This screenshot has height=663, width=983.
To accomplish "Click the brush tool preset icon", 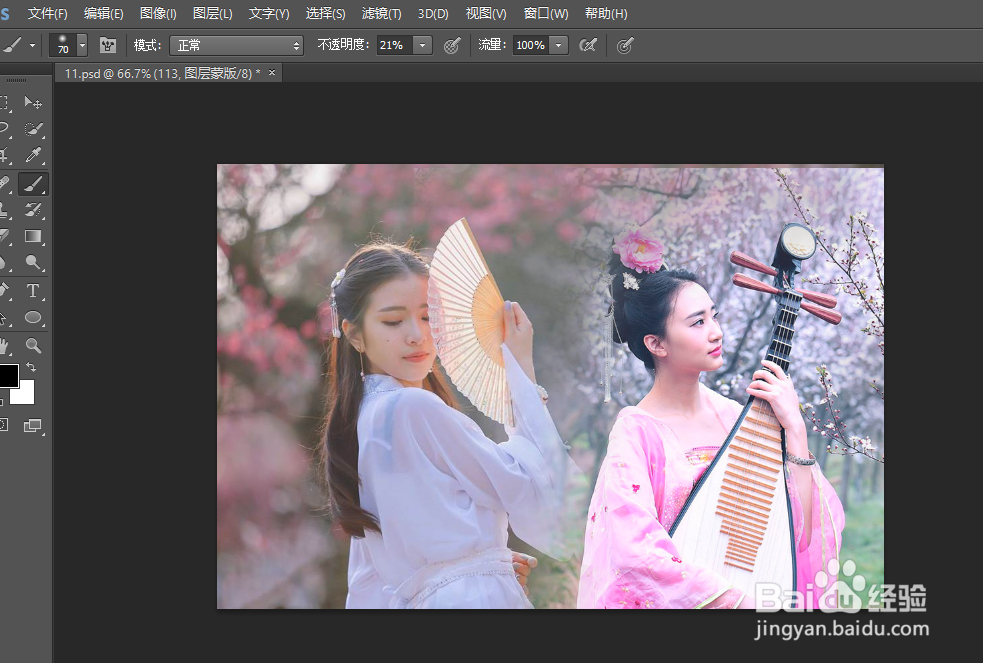I will click(13, 45).
